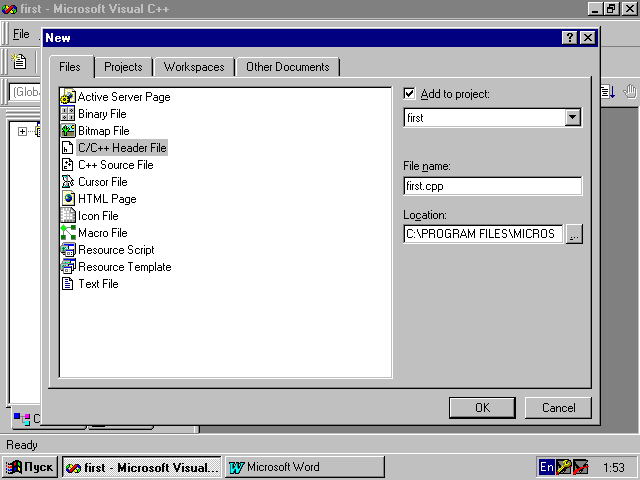
Task: Open the (Globals) combo box
Action: [x=25, y=92]
